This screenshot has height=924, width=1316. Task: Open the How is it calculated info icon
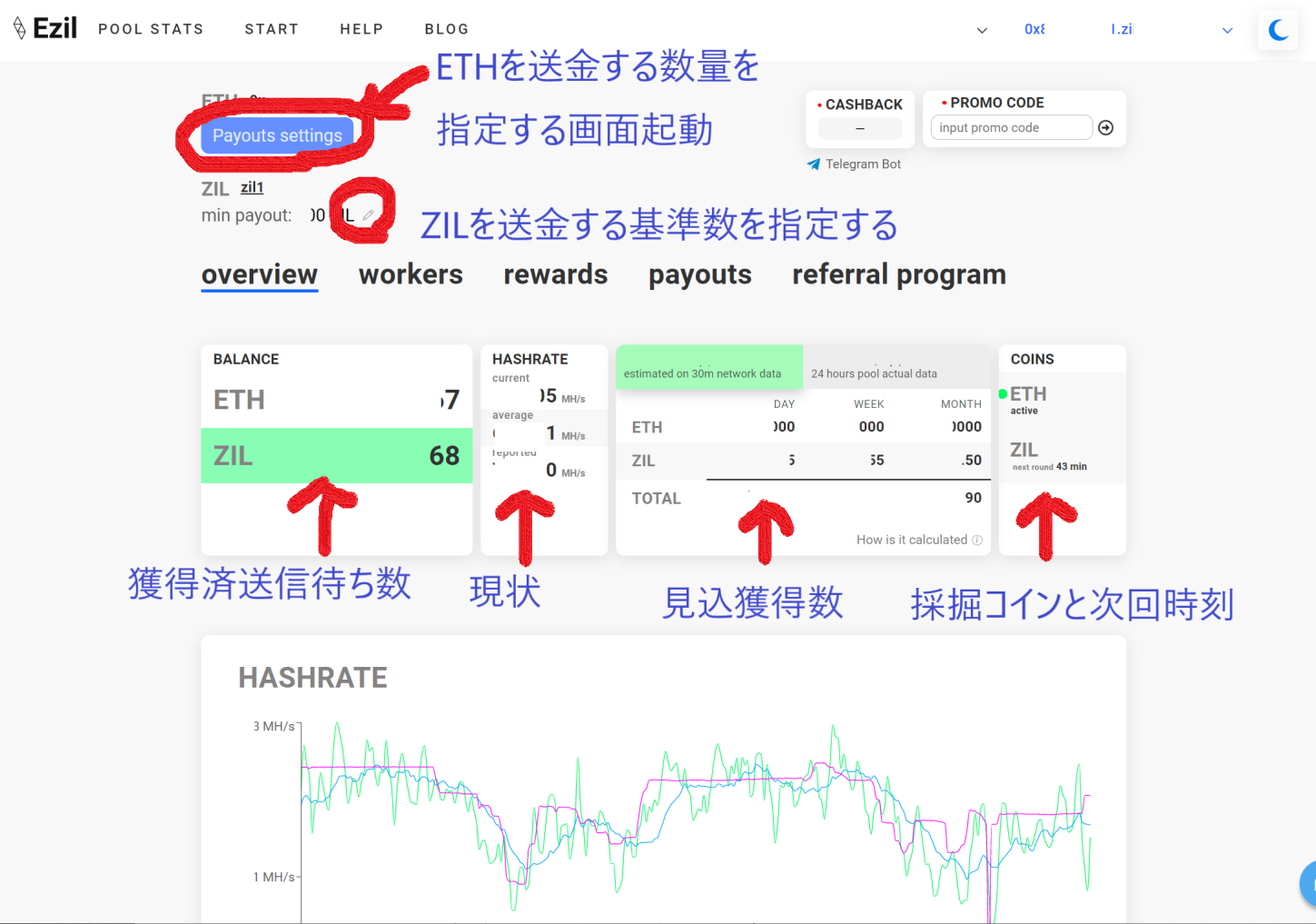pos(977,540)
